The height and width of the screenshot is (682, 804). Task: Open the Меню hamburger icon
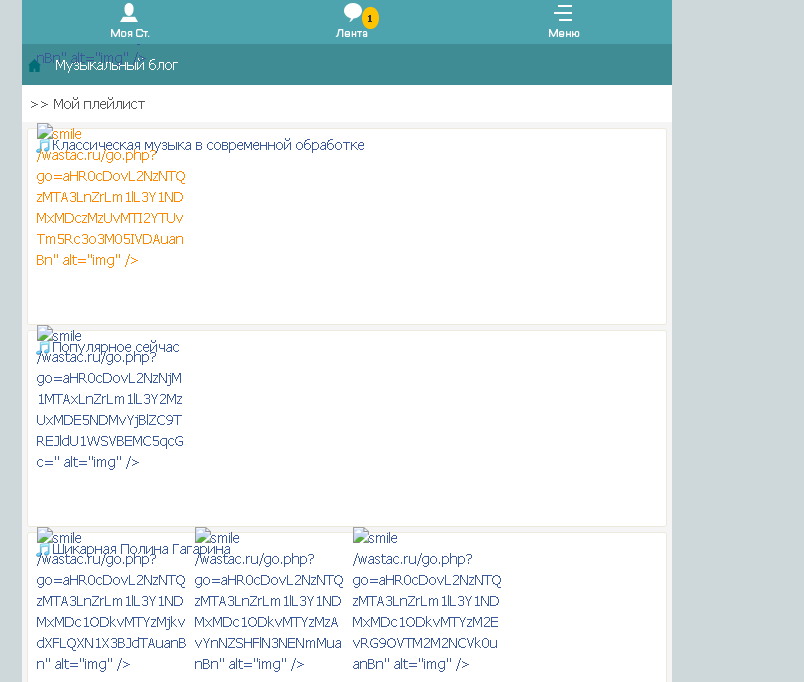(563, 13)
